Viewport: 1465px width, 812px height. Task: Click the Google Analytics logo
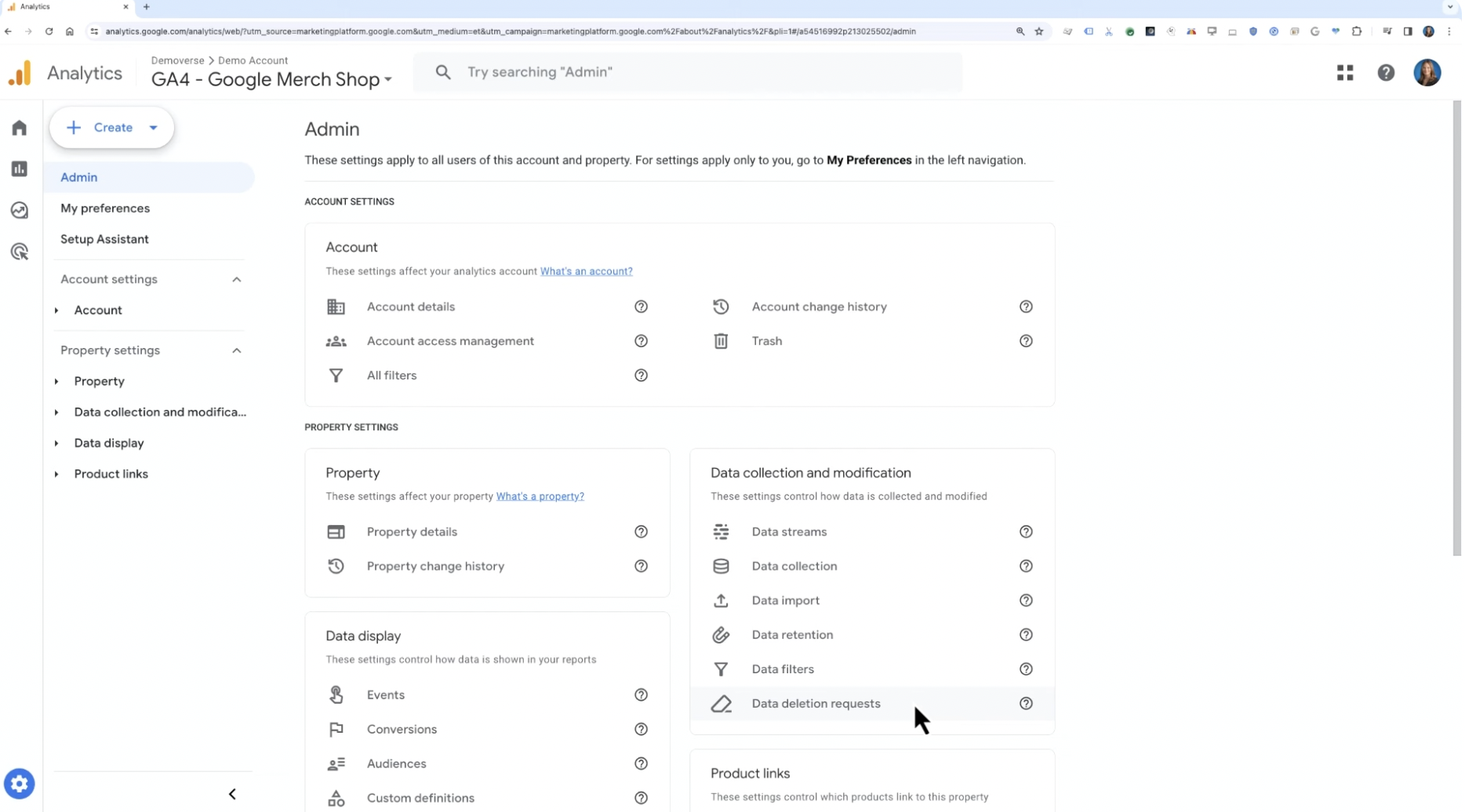point(20,73)
